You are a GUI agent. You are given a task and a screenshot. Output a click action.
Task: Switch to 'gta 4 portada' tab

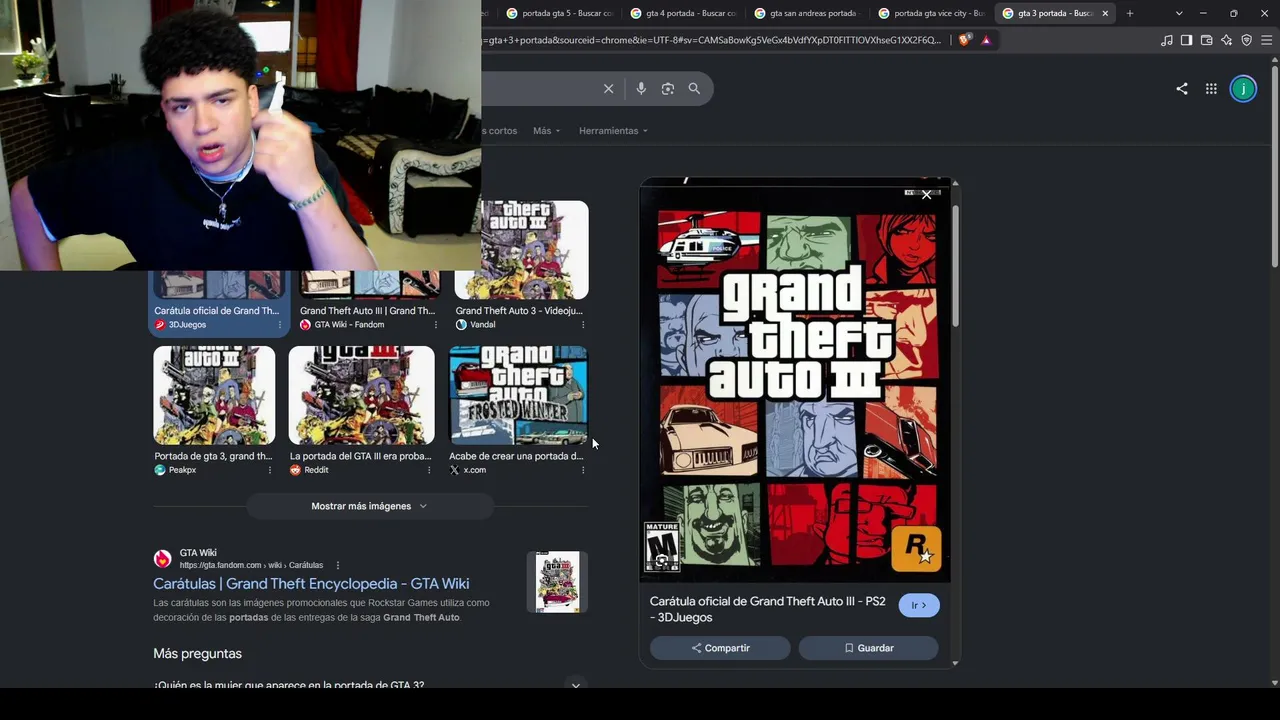[682, 13]
